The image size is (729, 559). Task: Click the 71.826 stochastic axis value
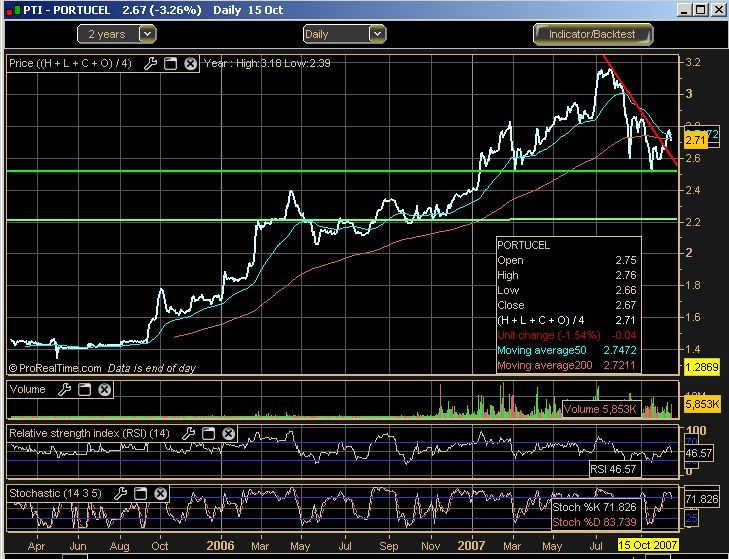coord(702,499)
